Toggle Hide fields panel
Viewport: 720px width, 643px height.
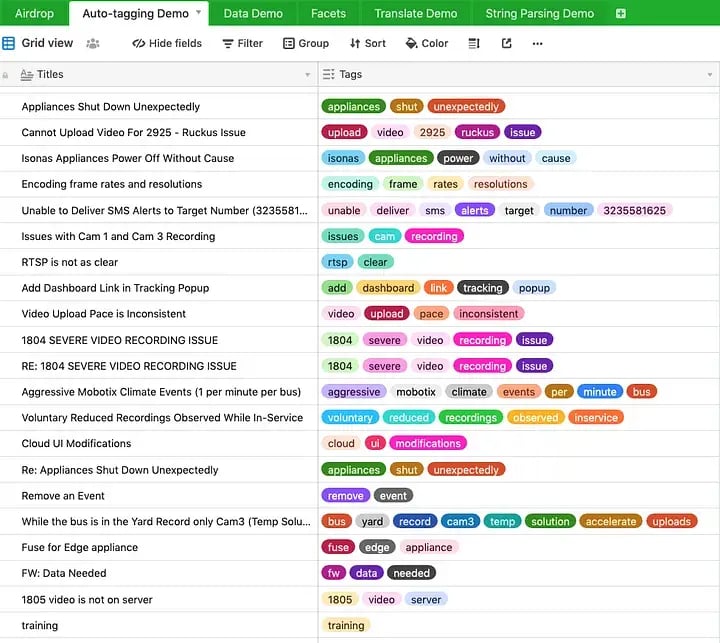[x=167, y=44]
